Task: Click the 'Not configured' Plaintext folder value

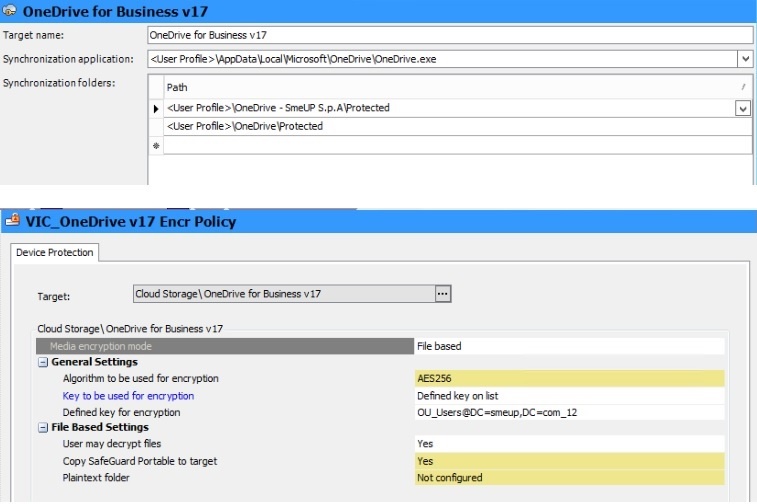Action: [x=570, y=477]
